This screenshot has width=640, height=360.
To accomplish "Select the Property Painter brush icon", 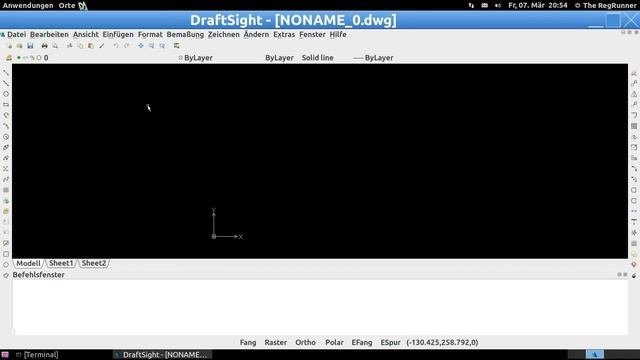I will tap(102, 46).
